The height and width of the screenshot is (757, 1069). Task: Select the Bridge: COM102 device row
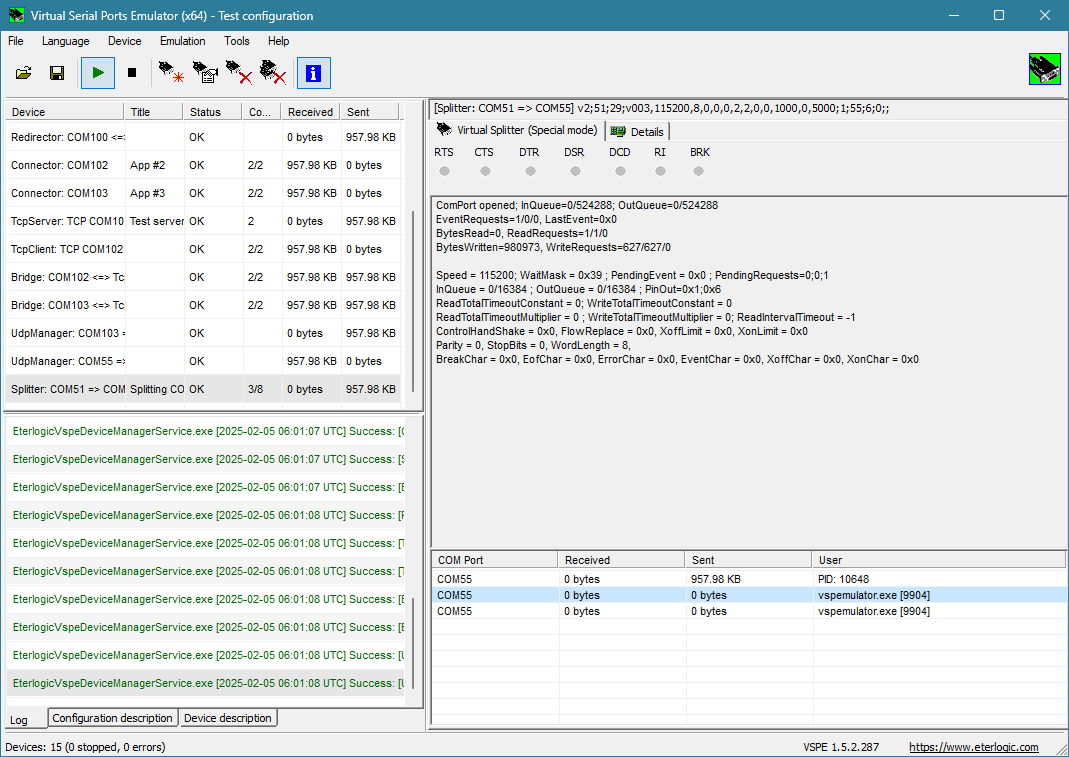[203, 277]
